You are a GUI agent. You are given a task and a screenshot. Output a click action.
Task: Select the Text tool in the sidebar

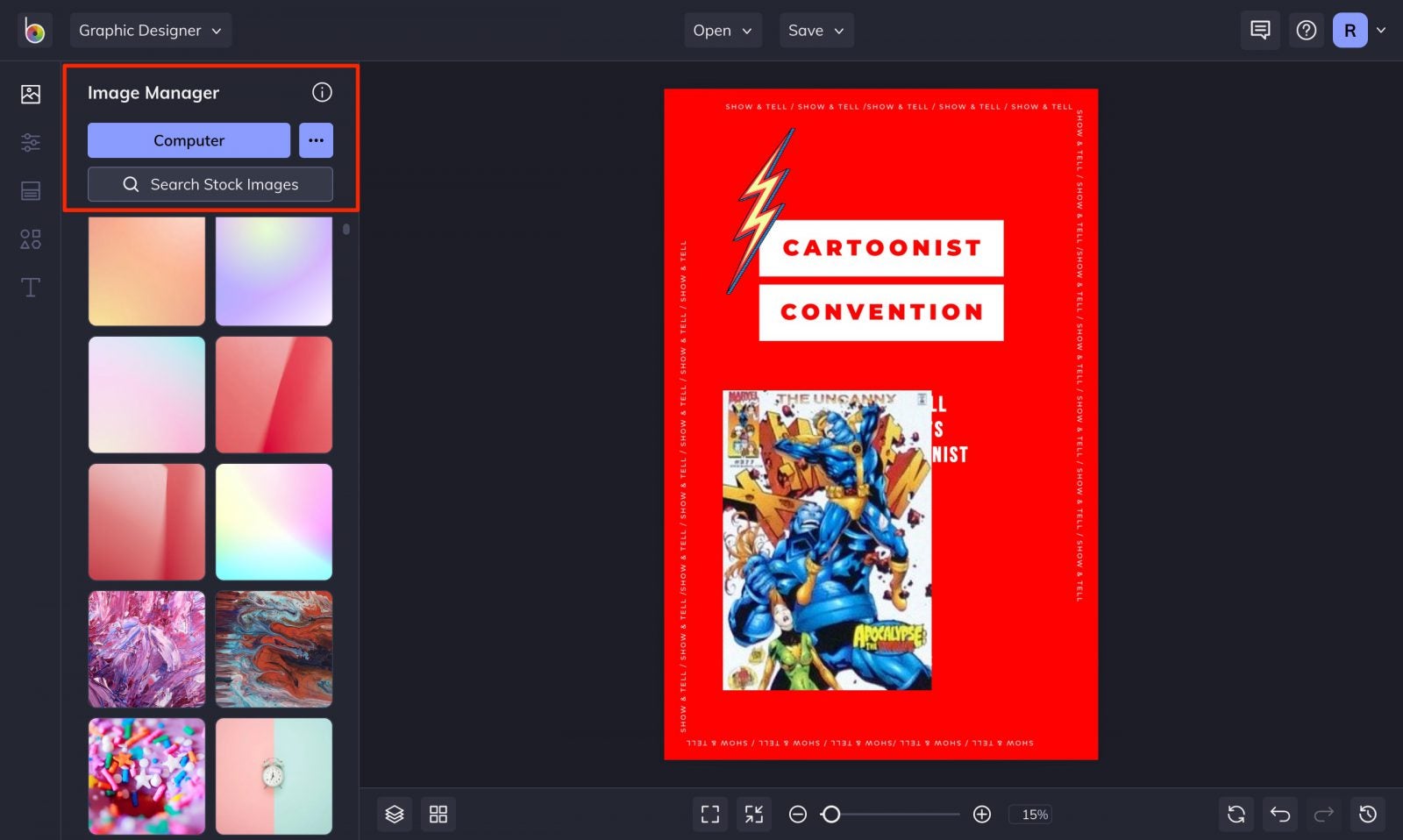click(x=30, y=287)
